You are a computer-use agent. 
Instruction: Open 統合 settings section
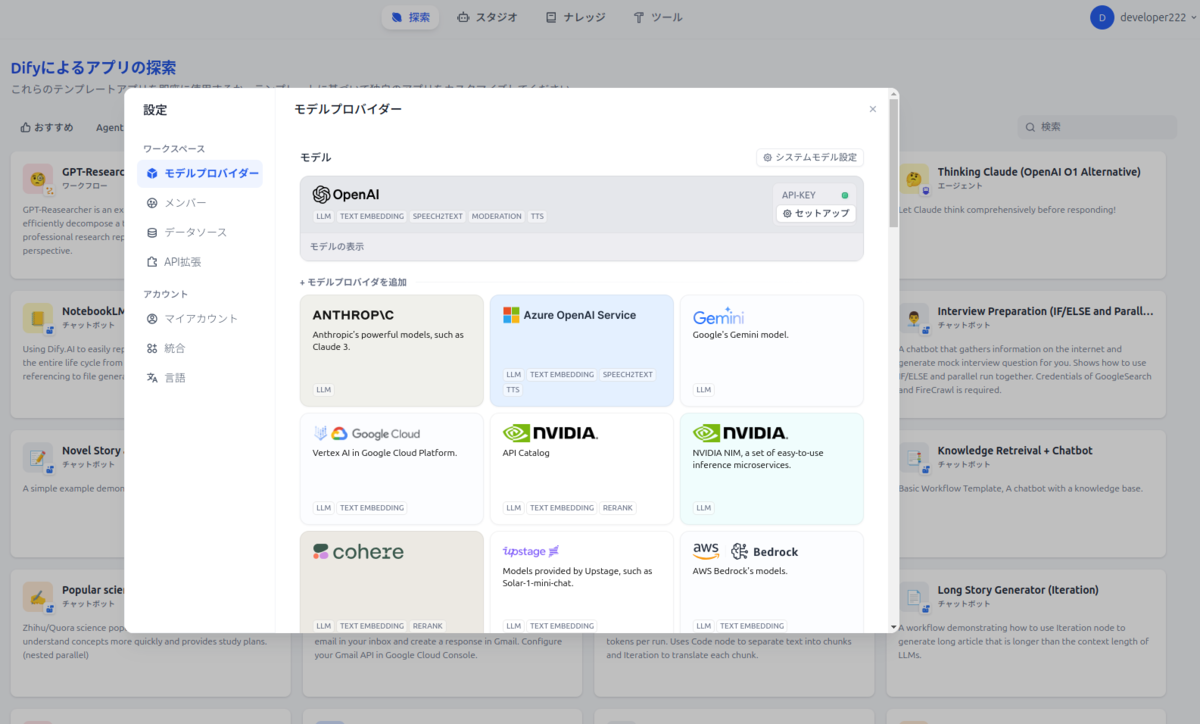point(200,348)
